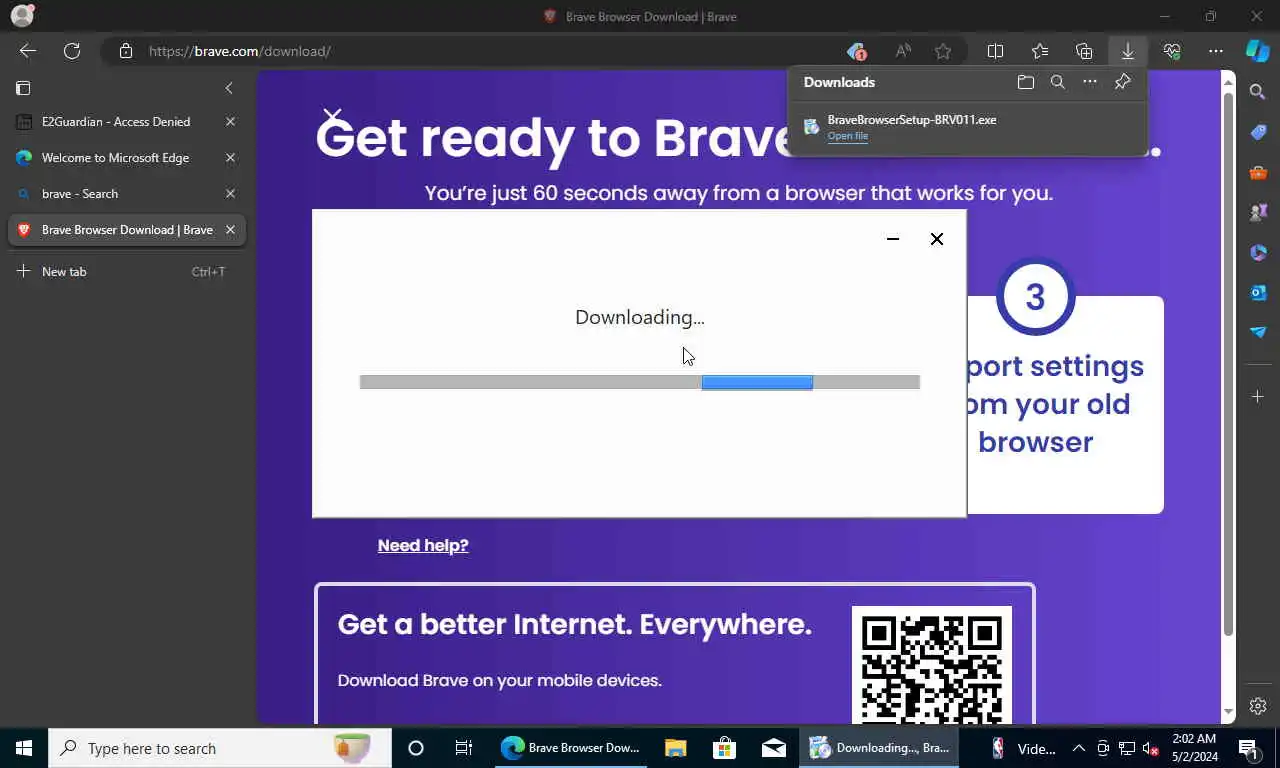
Task: Close the E2Guardian tab
Action: [x=230, y=122]
